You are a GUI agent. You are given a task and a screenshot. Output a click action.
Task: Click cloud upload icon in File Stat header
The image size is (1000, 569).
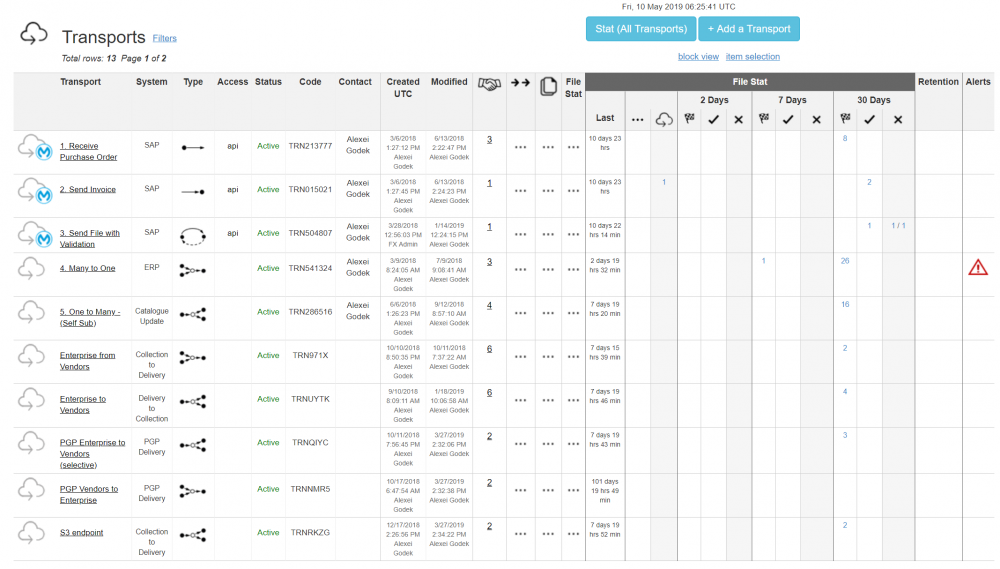[x=664, y=119]
